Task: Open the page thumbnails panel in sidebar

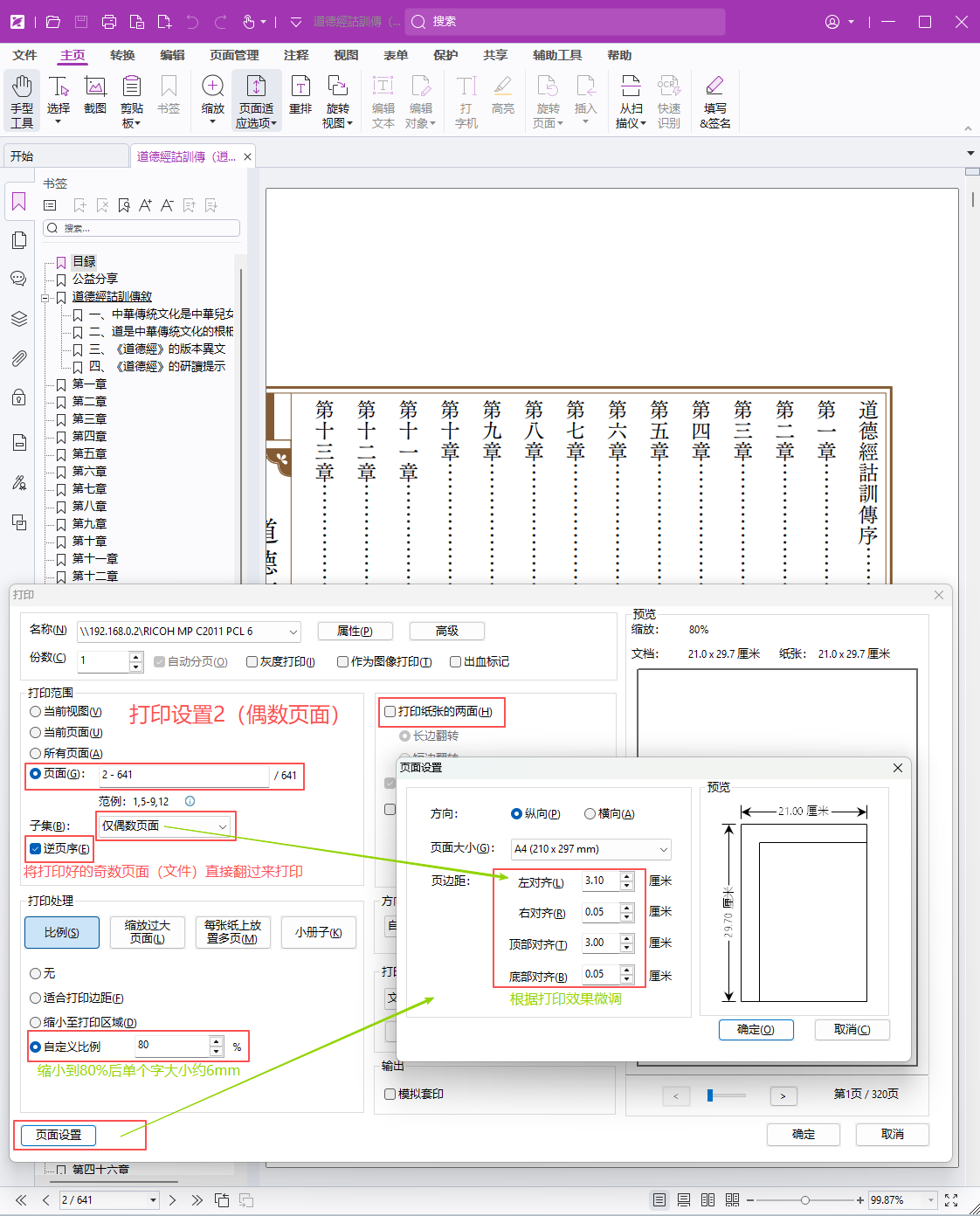Action: click(19, 239)
